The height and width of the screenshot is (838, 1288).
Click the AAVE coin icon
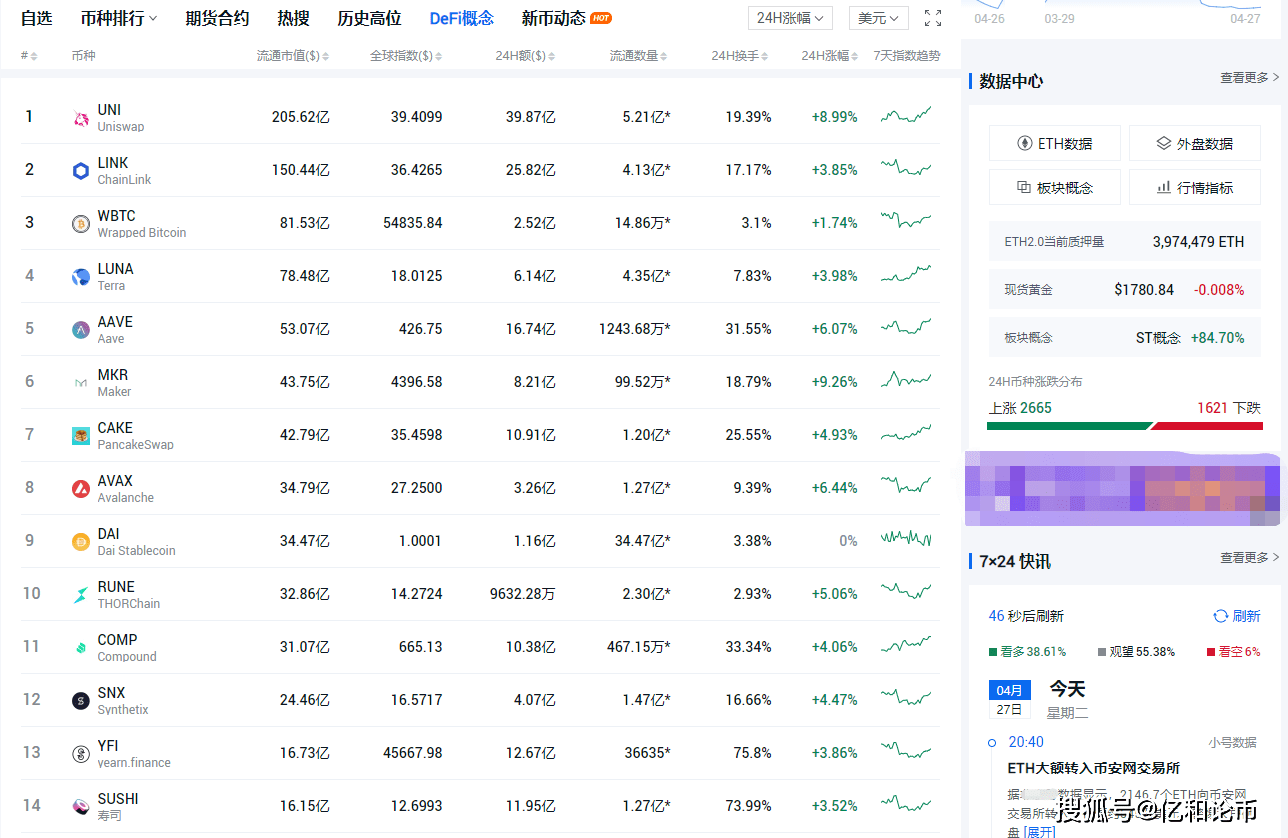coord(81,330)
